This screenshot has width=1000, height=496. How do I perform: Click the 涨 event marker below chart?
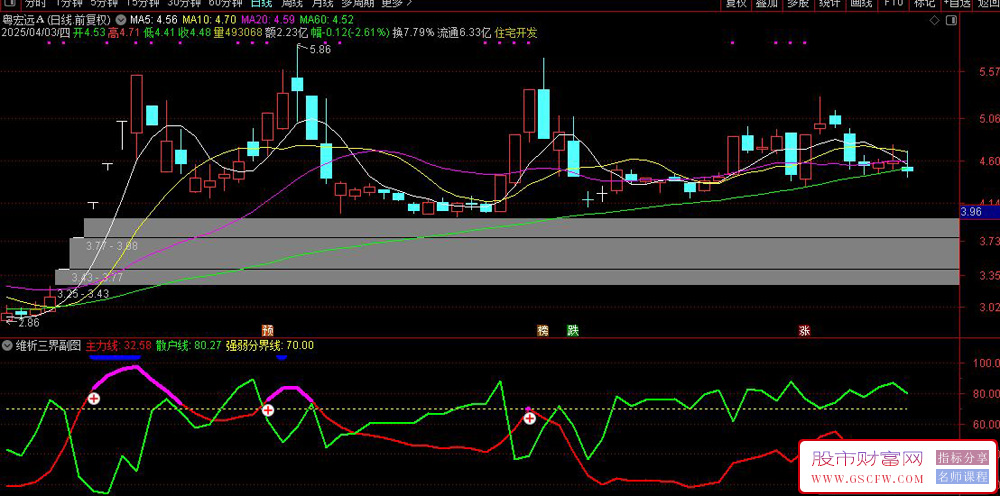pyautogui.click(x=803, y=330)
